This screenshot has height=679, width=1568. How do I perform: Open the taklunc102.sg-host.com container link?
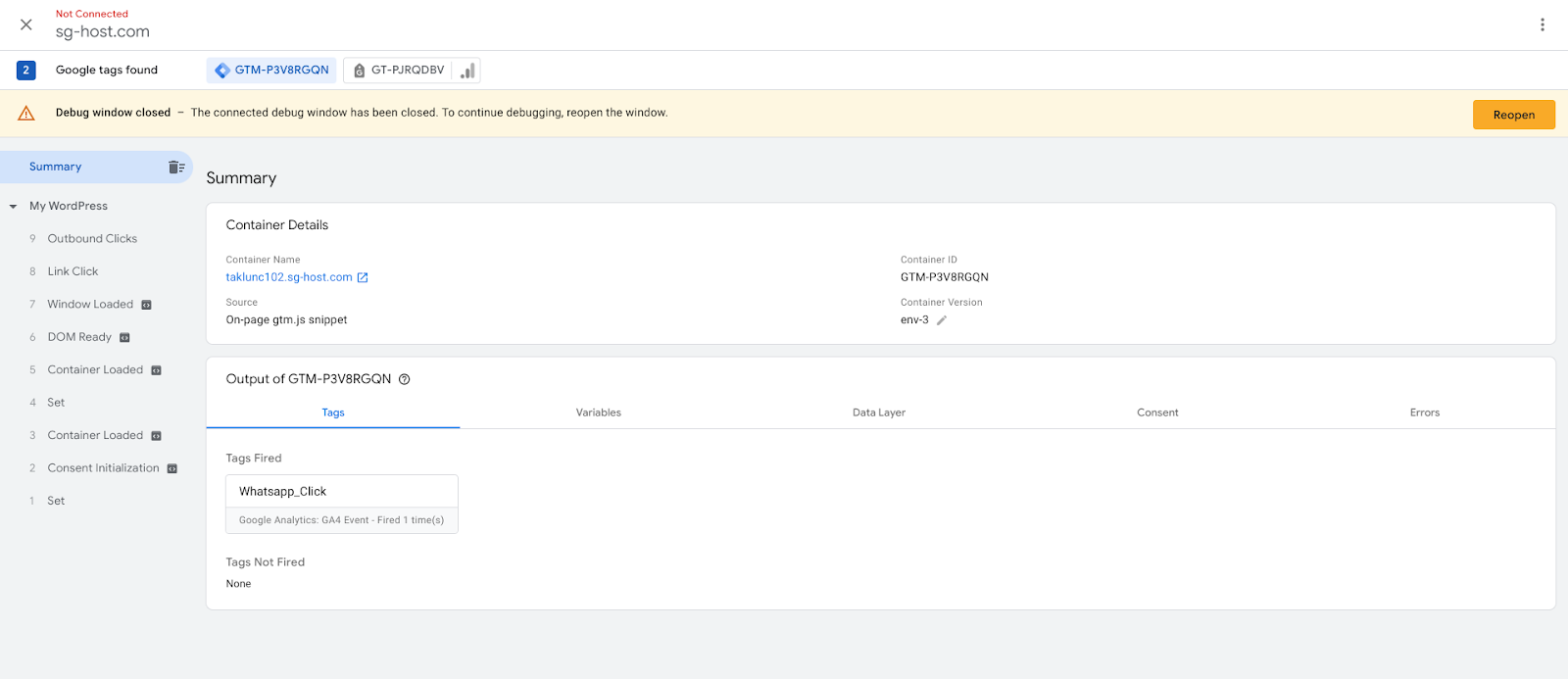289,277
